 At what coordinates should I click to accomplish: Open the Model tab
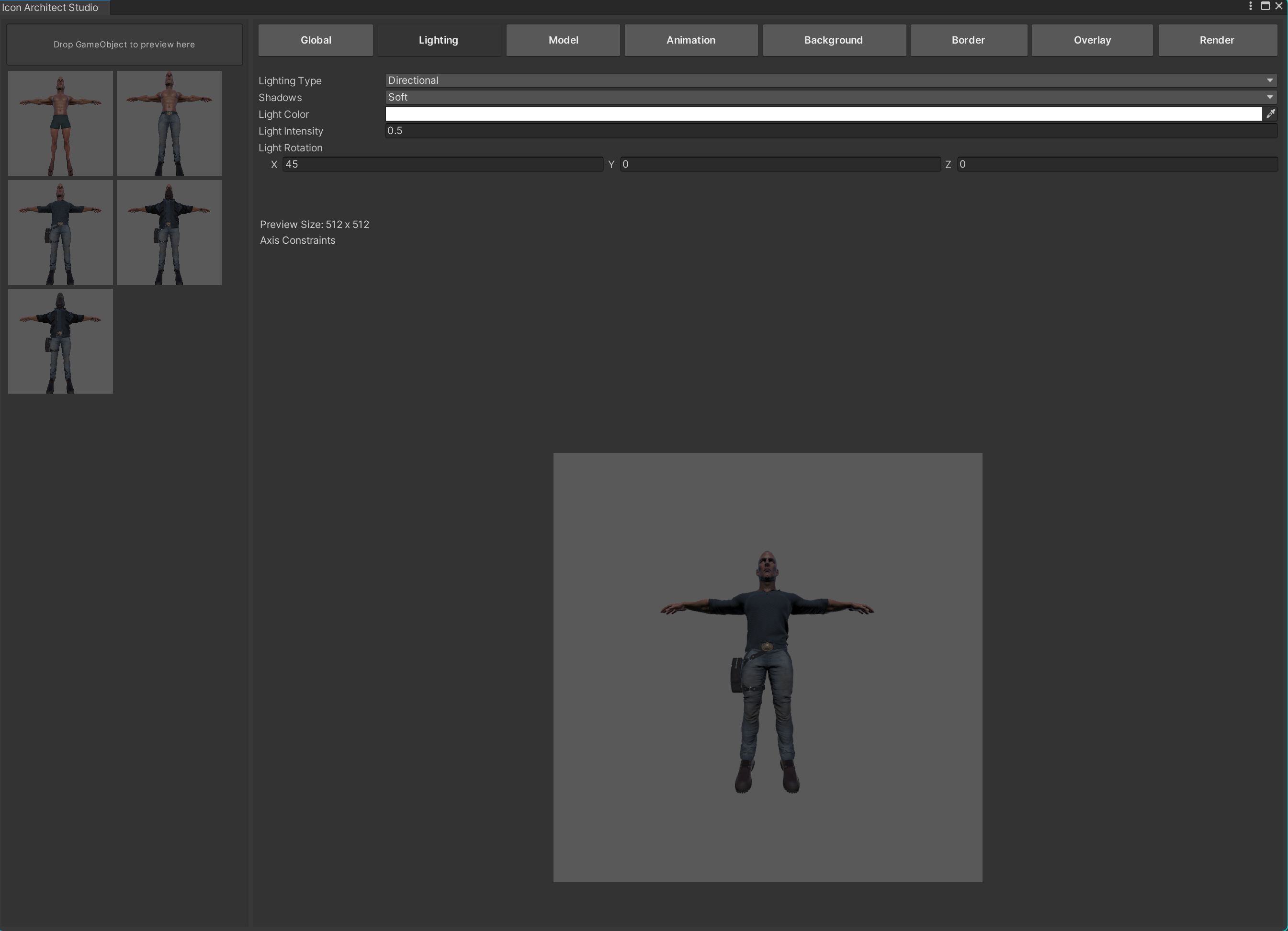click(563, 40)
